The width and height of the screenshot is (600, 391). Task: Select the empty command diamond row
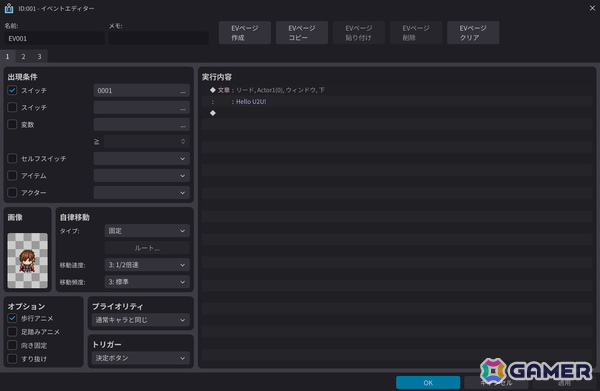213,113
